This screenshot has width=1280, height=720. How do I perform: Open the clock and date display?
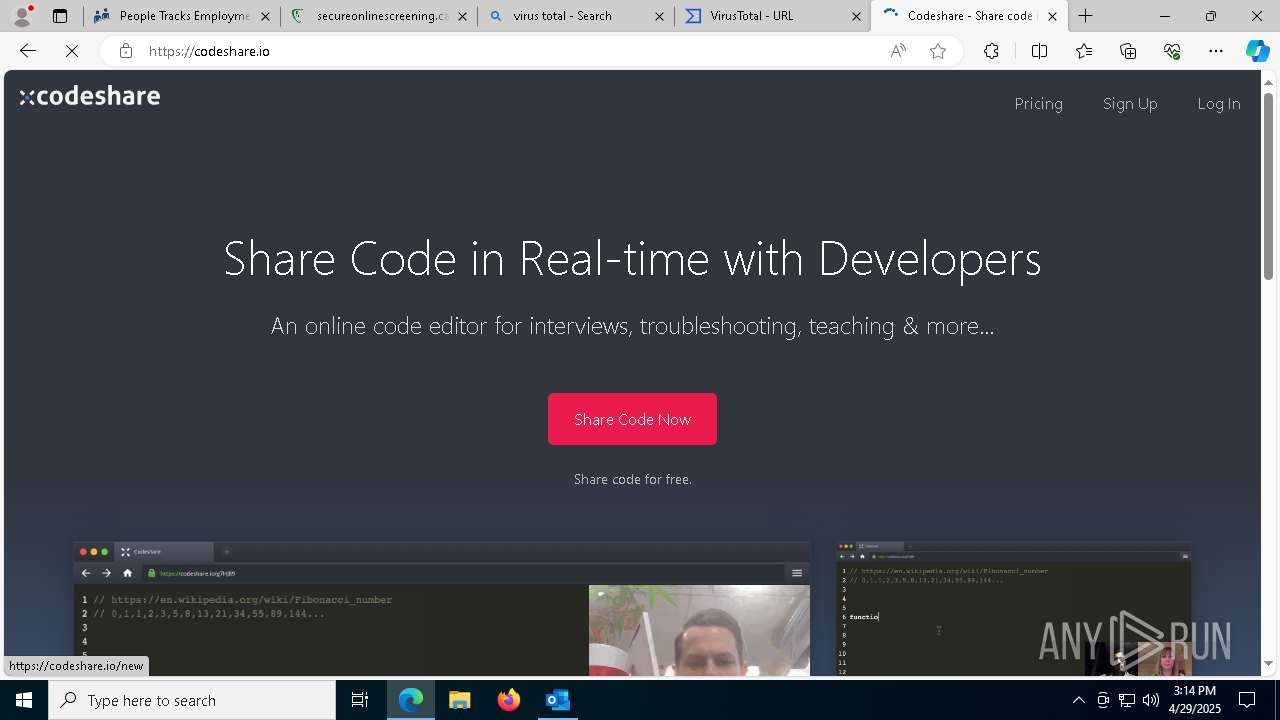click(x=1195, y=700)
